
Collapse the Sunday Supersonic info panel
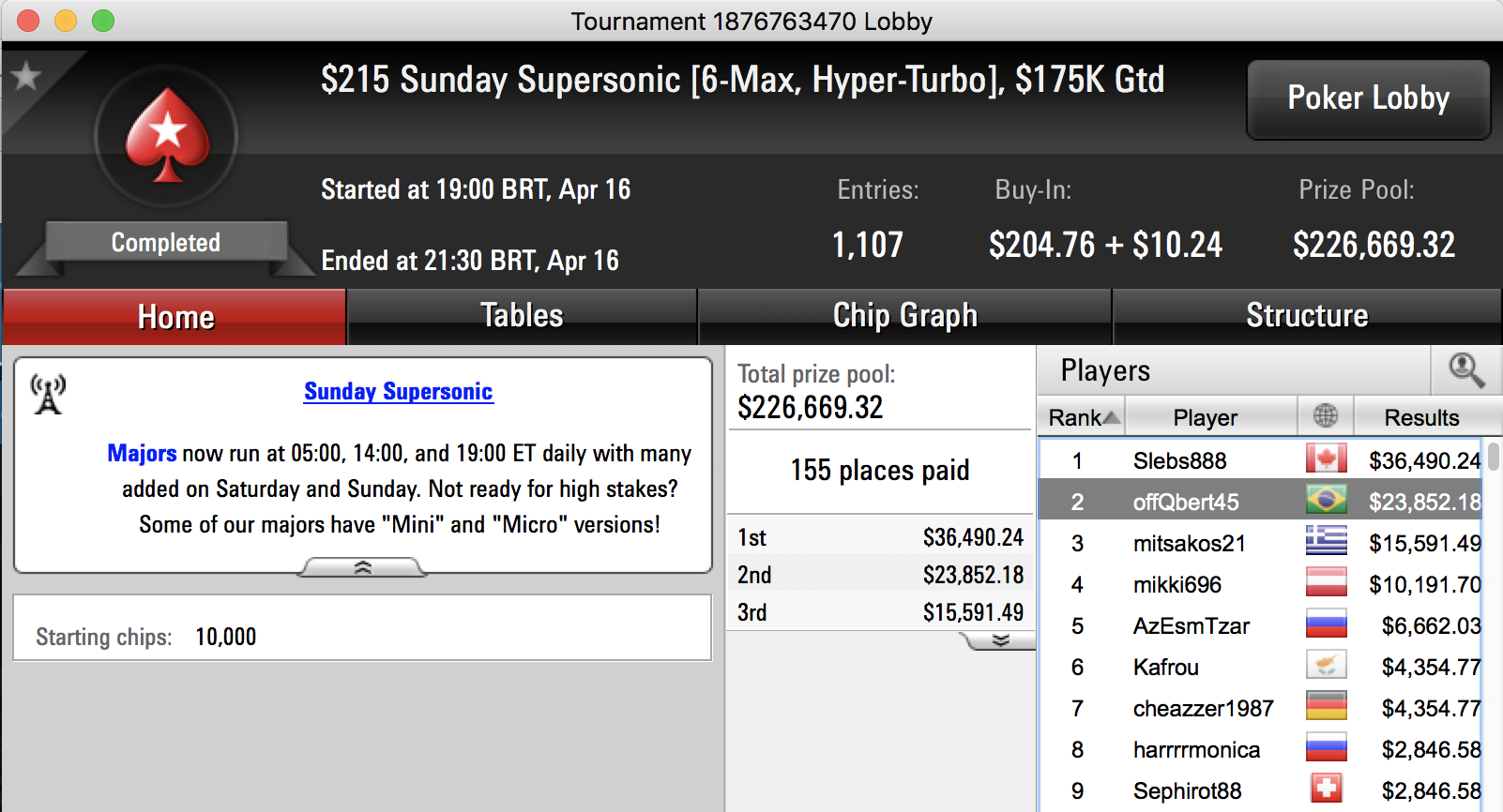(362, 567)
